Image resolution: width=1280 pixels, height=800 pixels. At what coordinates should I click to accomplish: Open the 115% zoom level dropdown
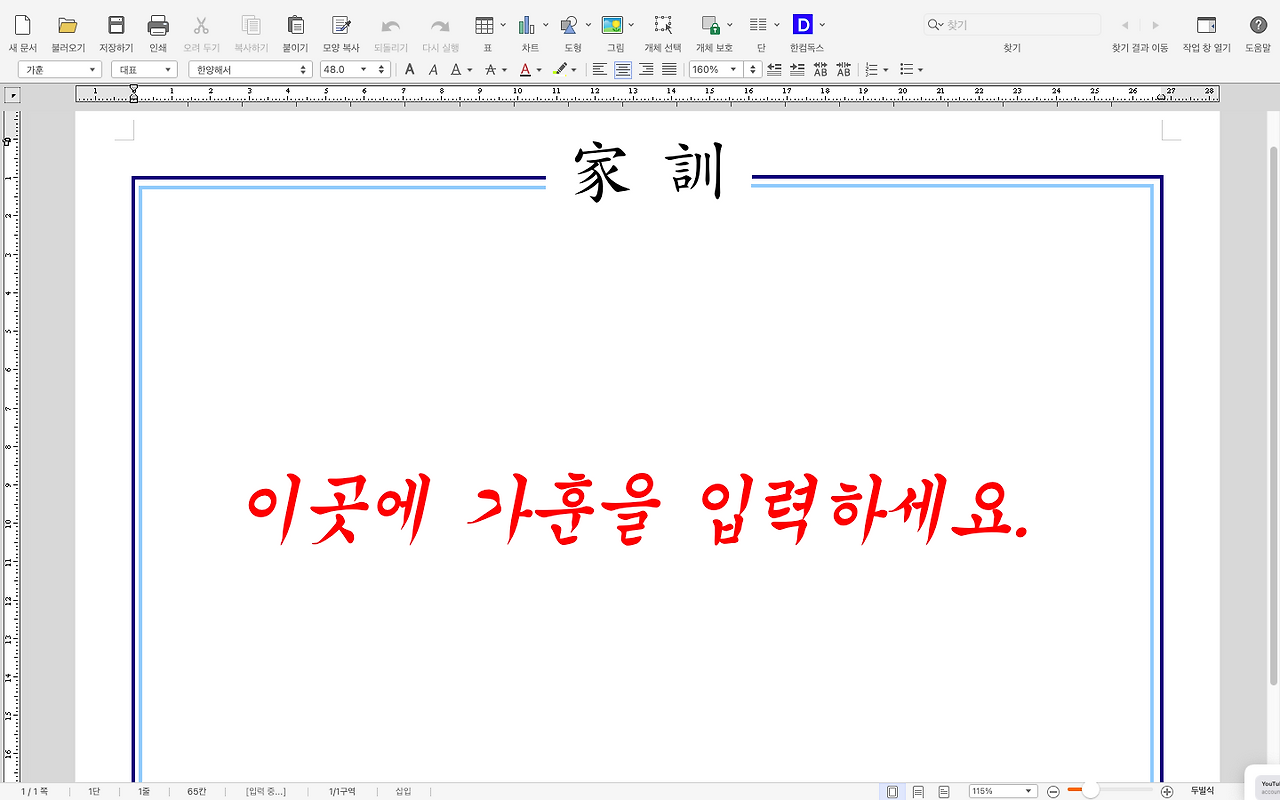pos(1002,791)
